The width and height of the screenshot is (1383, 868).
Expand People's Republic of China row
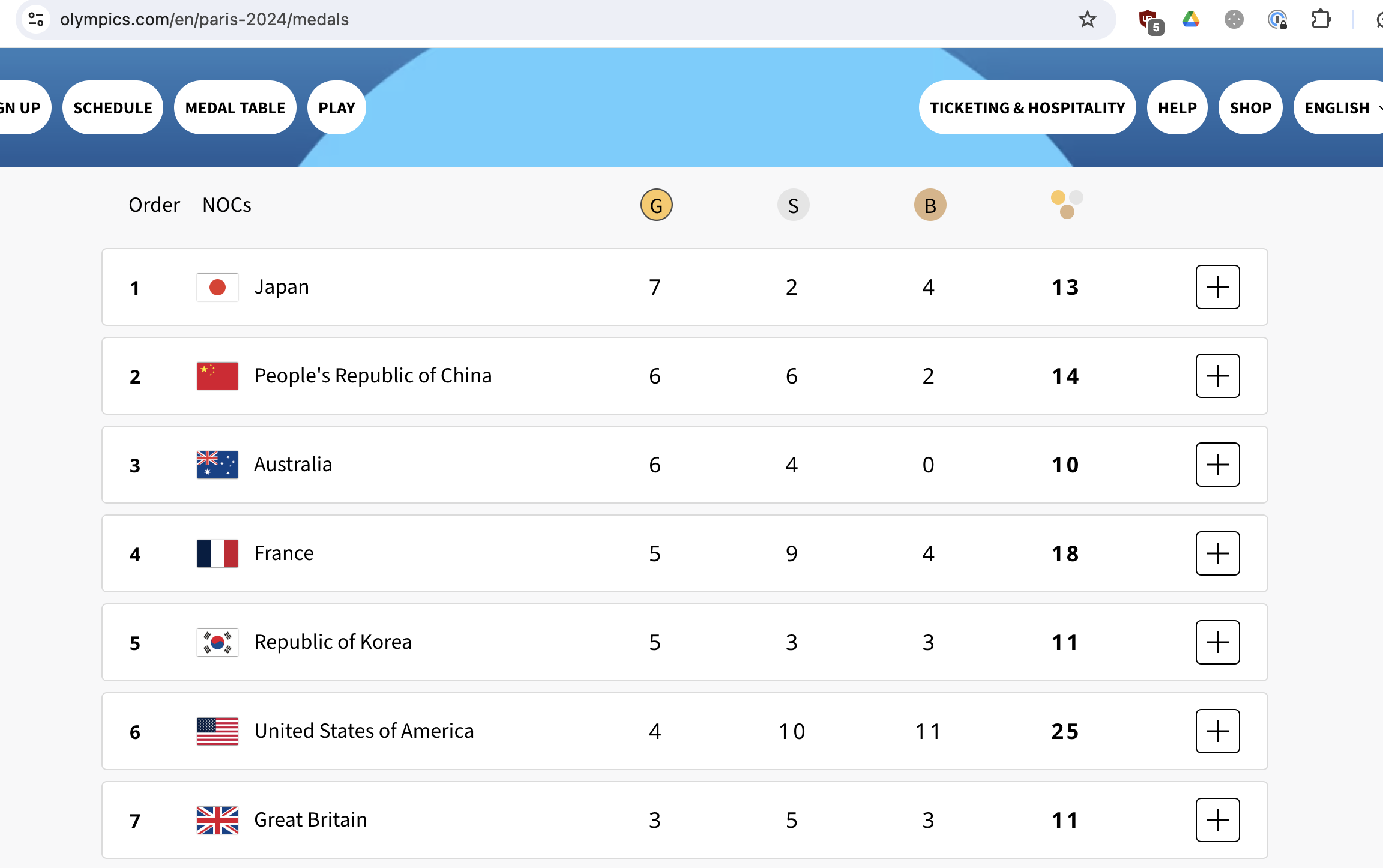(x=1217, y=376)
